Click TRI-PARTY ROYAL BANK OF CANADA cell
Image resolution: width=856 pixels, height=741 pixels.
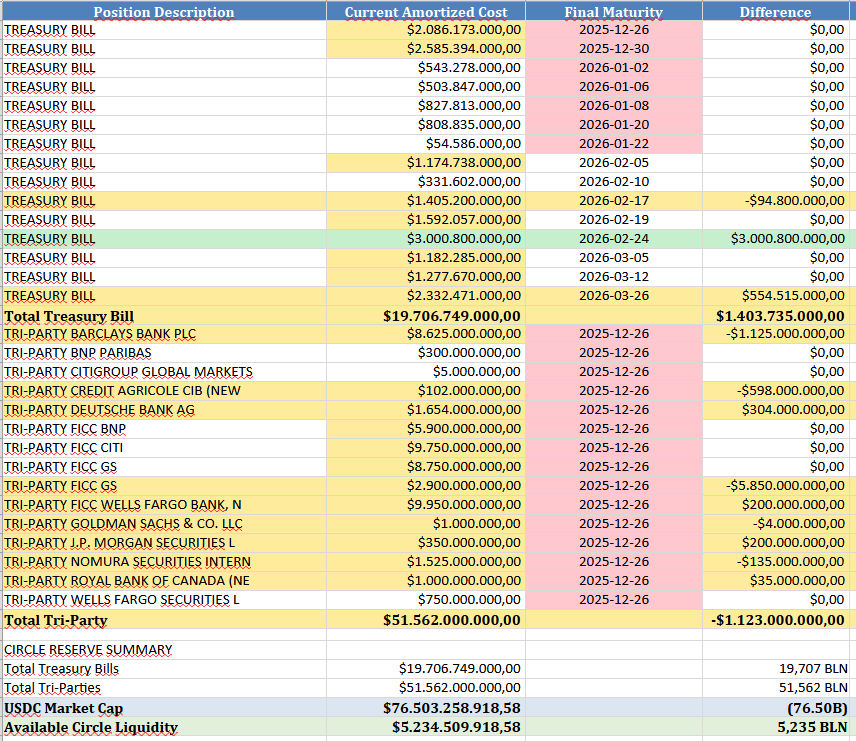[x=164, y=580]
